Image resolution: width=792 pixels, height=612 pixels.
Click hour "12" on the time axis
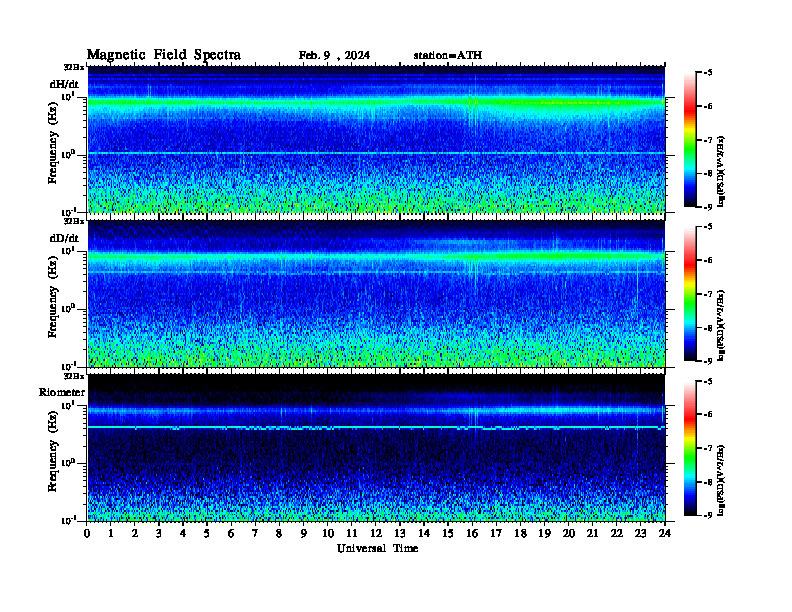pos(376,534)
